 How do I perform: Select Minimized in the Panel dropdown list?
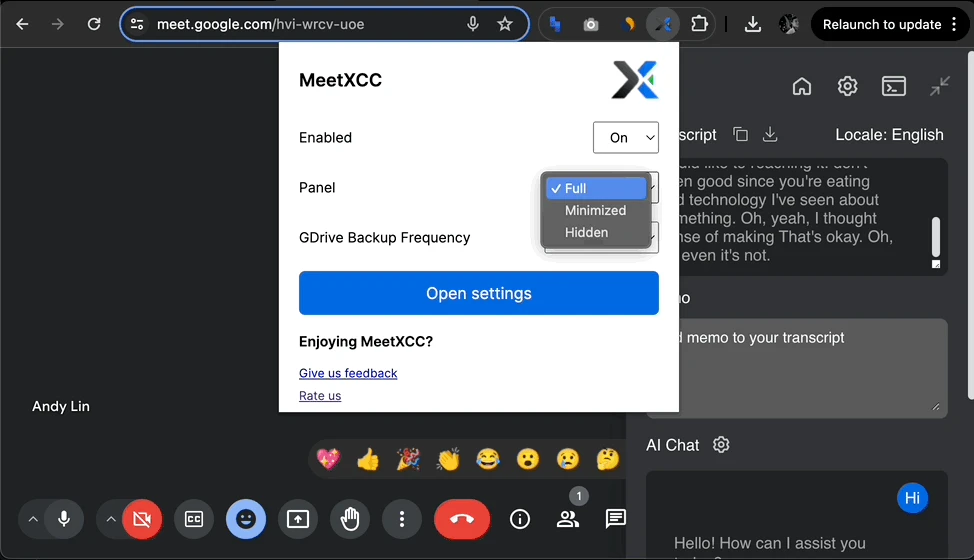coord(596,210)
